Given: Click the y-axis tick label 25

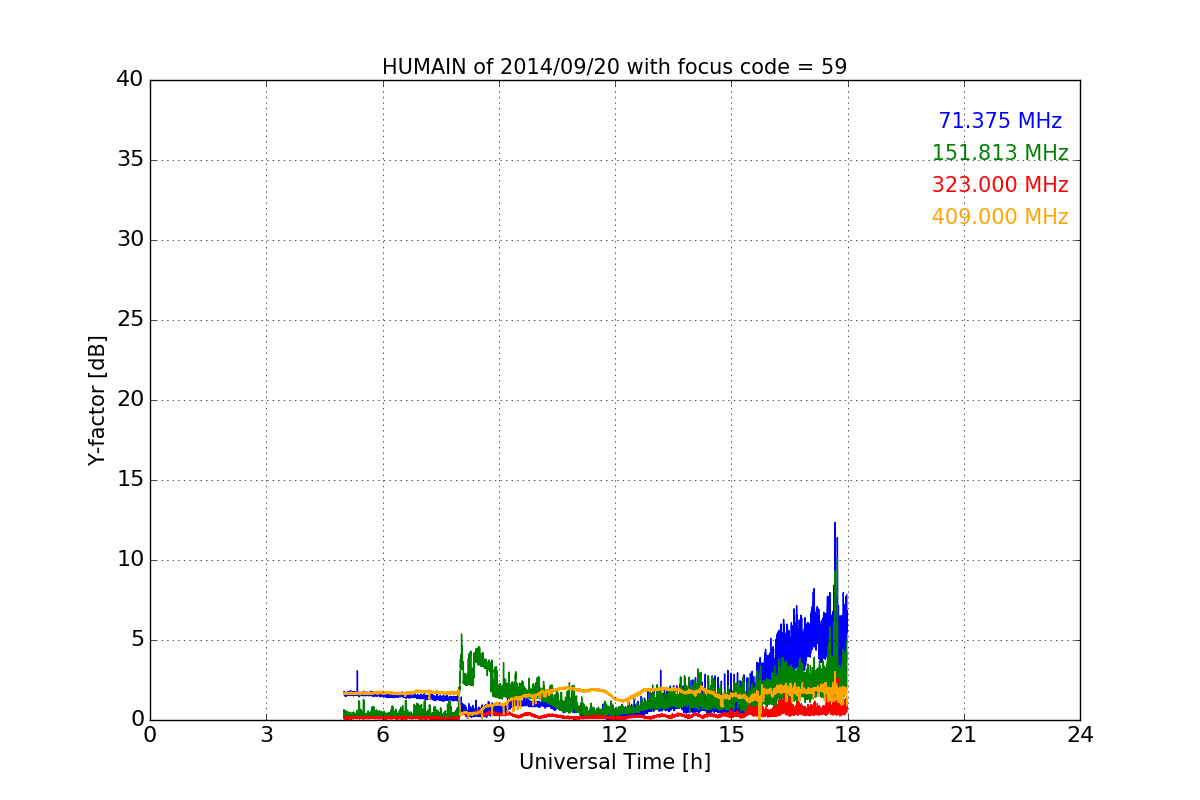Looking at the screenshot, I should [x=130, y=320].
